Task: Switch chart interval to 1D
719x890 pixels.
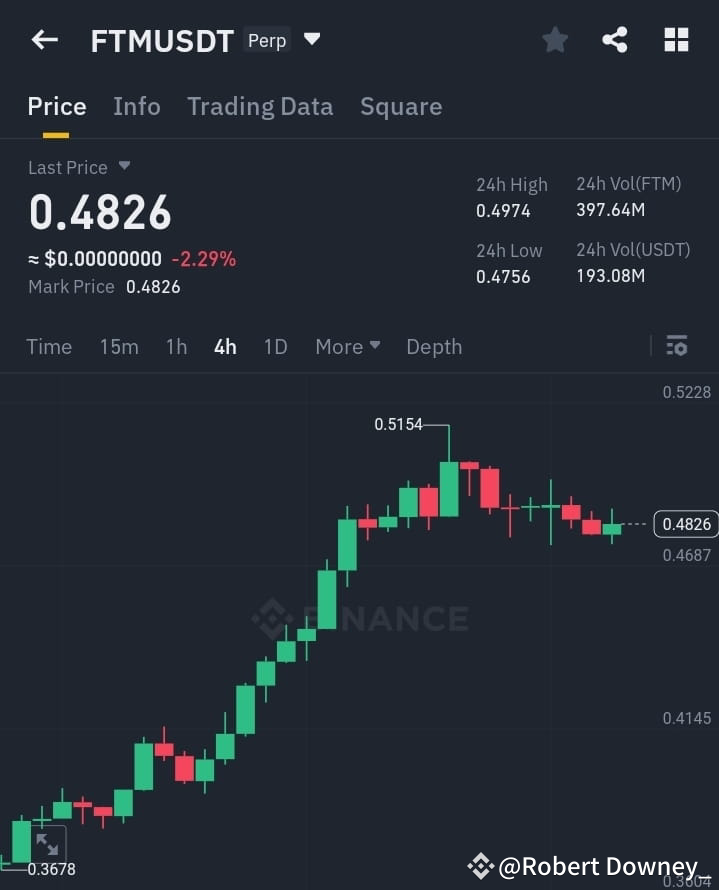Action: click(x=274, y=346)
